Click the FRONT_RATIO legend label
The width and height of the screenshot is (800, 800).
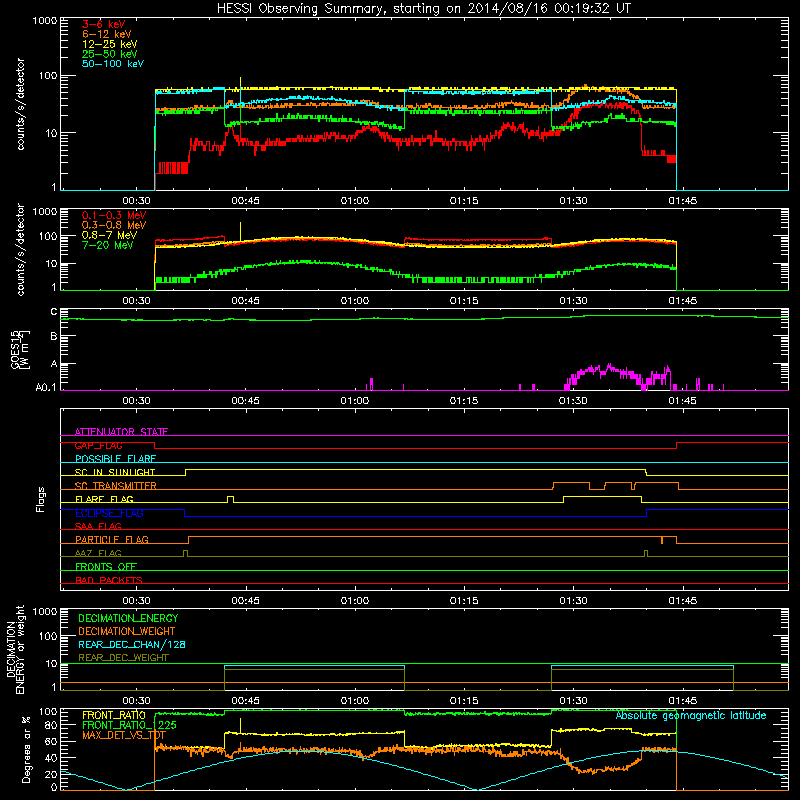[114, 715]
